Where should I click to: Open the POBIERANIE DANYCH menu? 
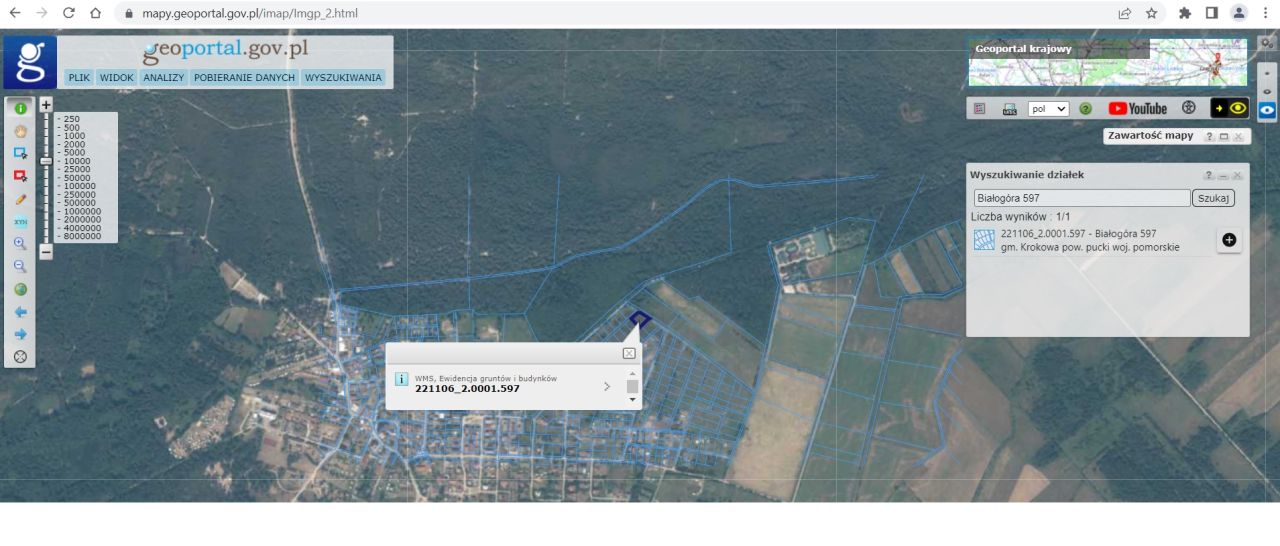coord(245,77)
